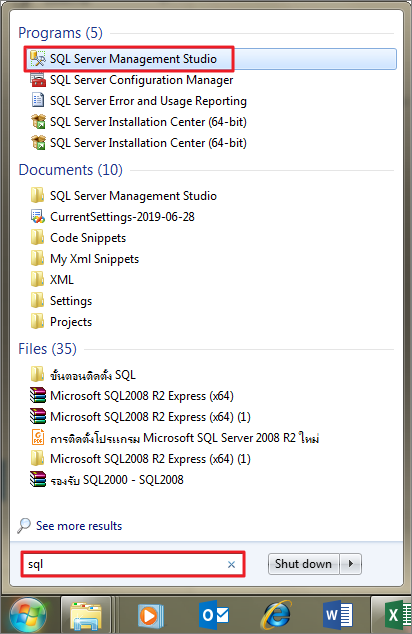Open the My Xml Snippets folder

tap(94, 259)
